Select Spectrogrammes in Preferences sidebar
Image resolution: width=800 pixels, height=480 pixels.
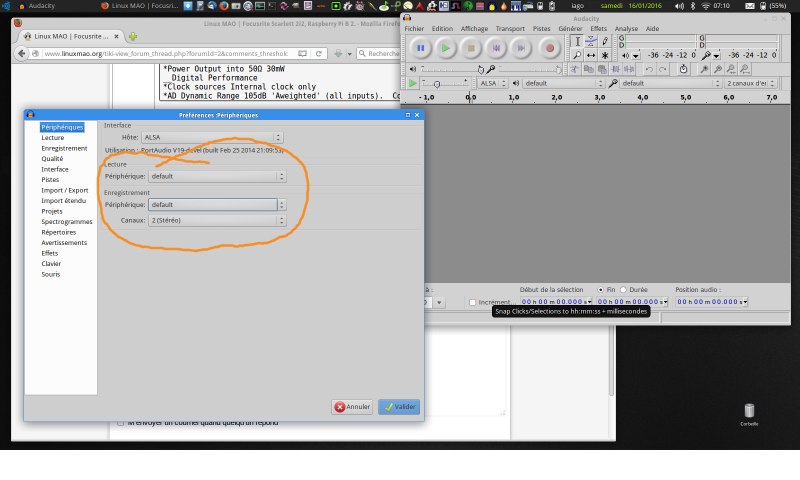pos(67,221)
